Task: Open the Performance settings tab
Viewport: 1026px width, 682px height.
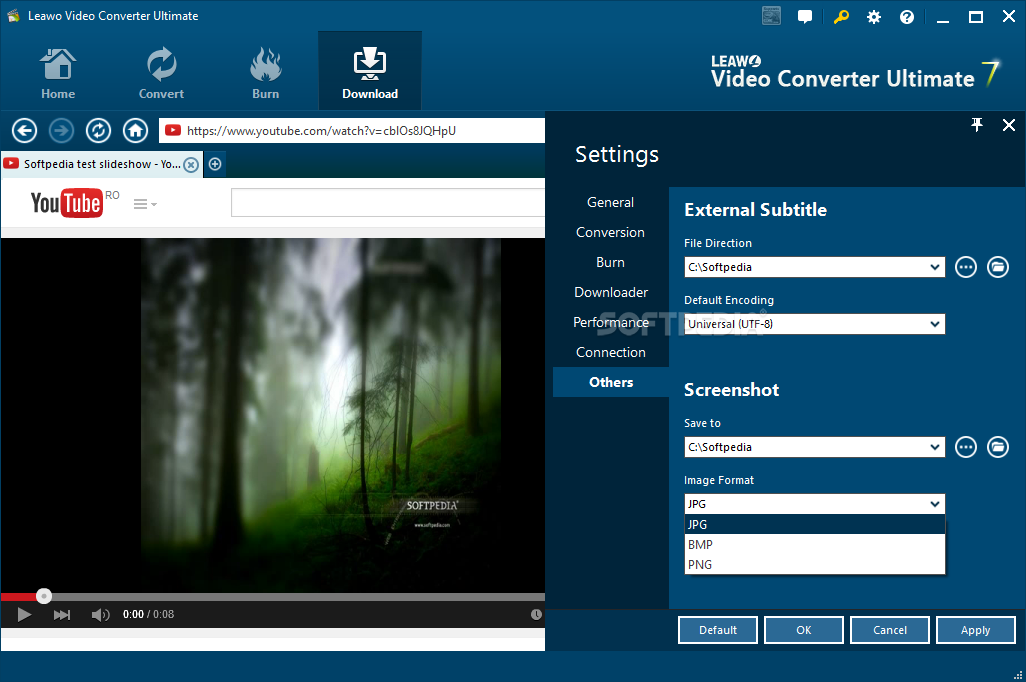Action: point(610,322)
